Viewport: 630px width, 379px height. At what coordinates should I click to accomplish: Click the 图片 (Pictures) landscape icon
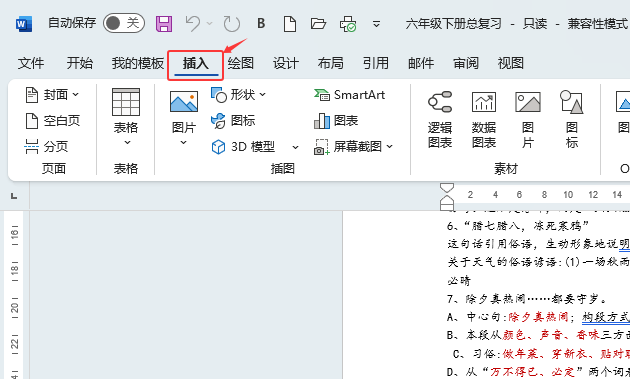click(184, 102)
